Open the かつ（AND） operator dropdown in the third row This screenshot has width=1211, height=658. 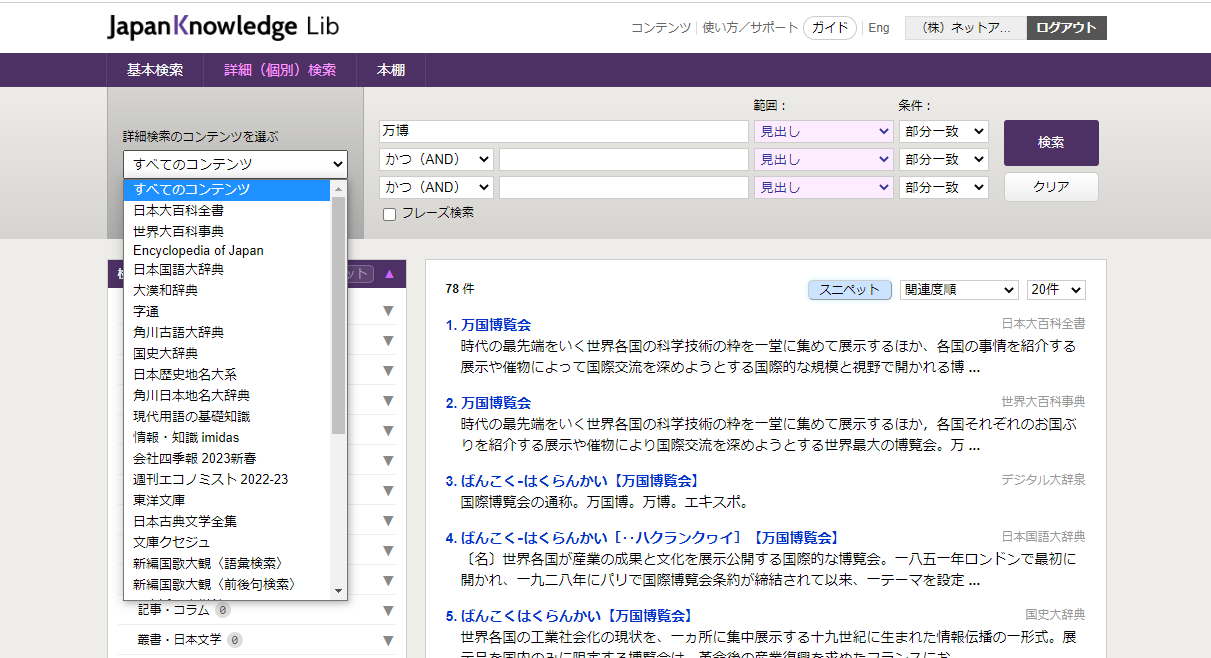436,187
